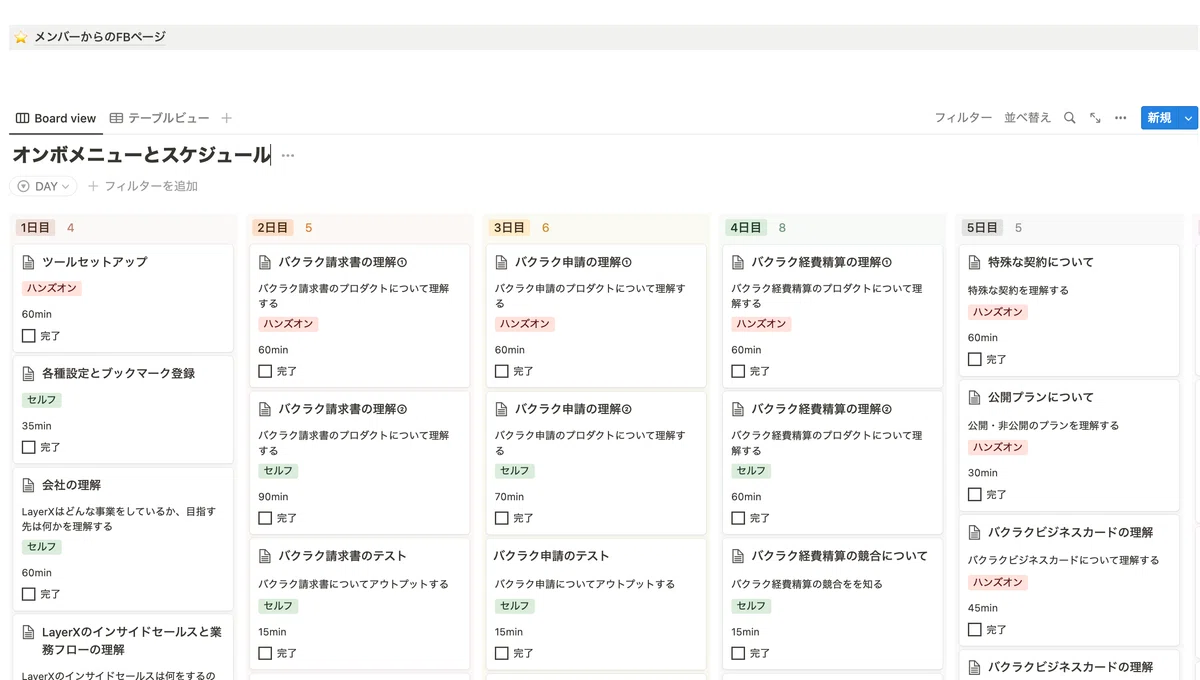The image size is (1200, 680).
Task: Create a new item with 新規 button
Action: point(1160,118)
